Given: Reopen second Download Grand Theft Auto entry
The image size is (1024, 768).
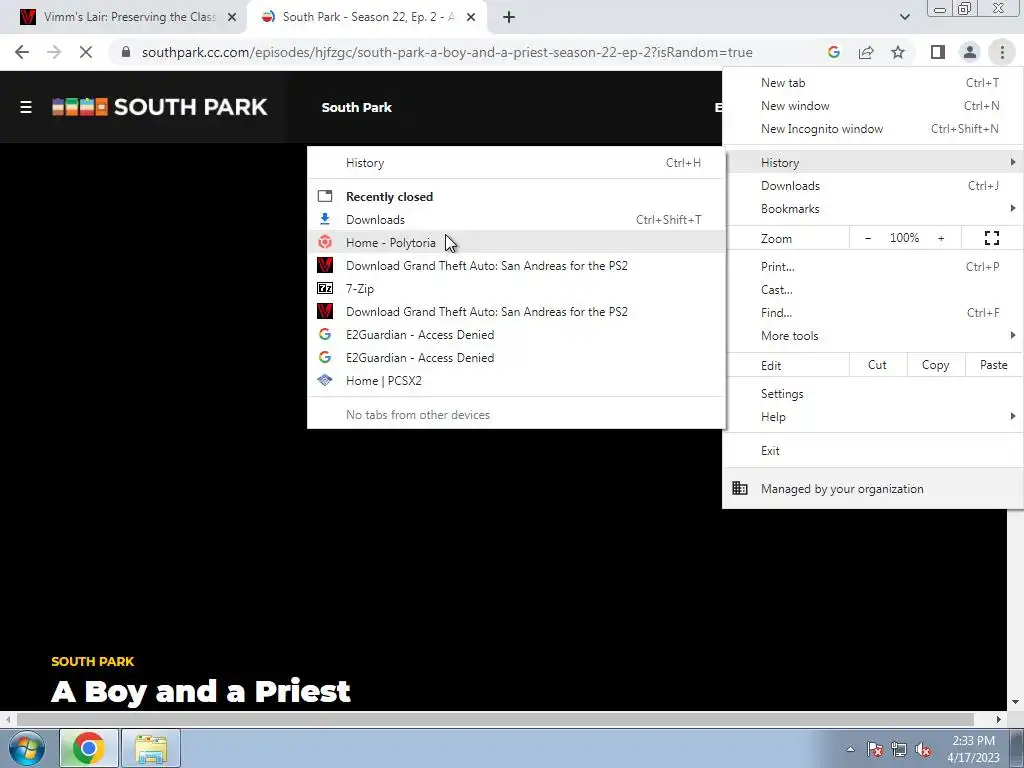Looking at the screenshot, I should pos(516,312).
